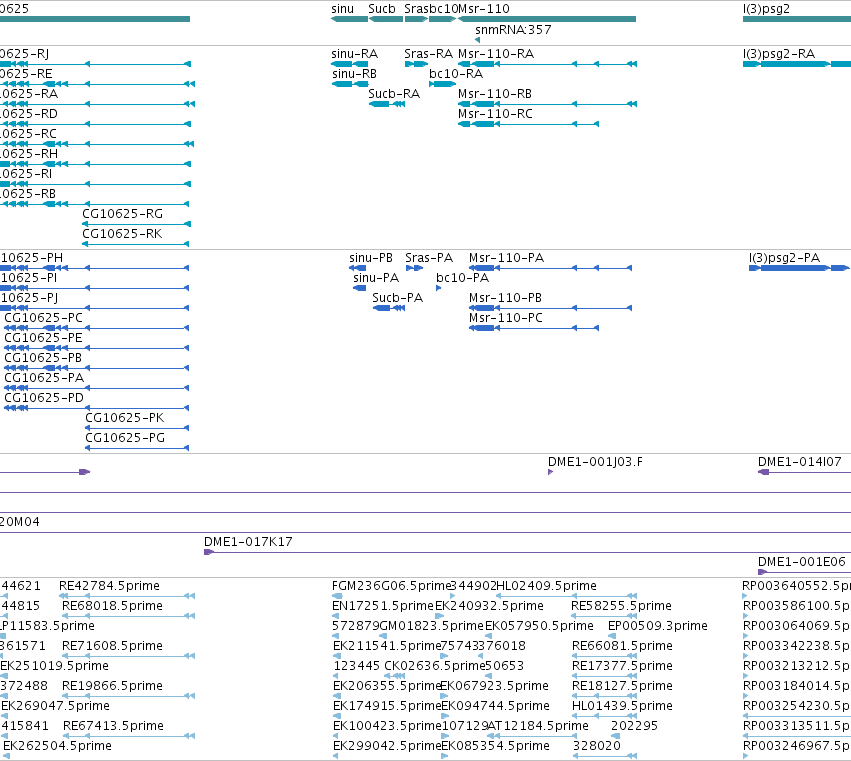Open the RE67413.5prime EST label
The height and width of the screenshot is (761, 851).
click(113, 726)
